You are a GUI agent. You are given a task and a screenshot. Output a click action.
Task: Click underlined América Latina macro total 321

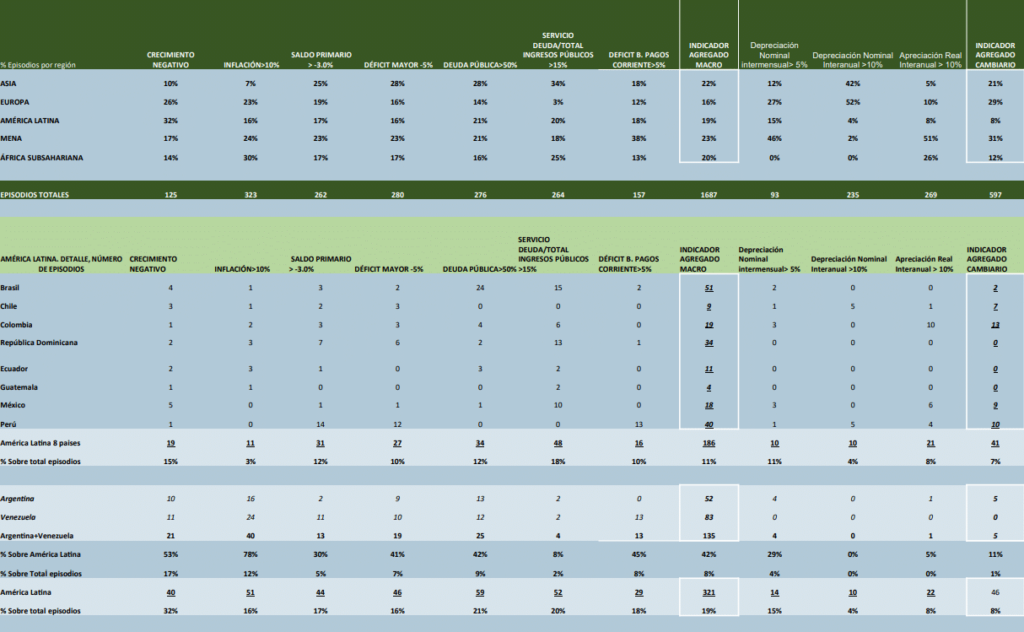[709, 592]
